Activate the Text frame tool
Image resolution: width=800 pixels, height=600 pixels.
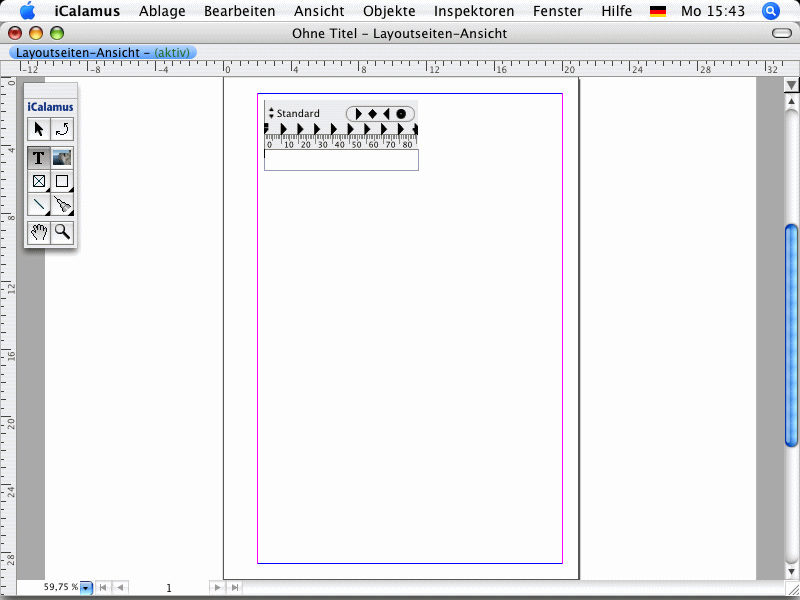[39, 158]
